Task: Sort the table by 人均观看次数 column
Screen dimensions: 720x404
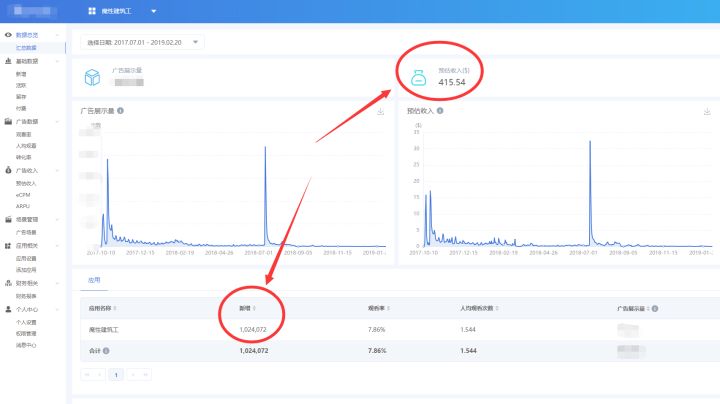Action: coord(497,309)
